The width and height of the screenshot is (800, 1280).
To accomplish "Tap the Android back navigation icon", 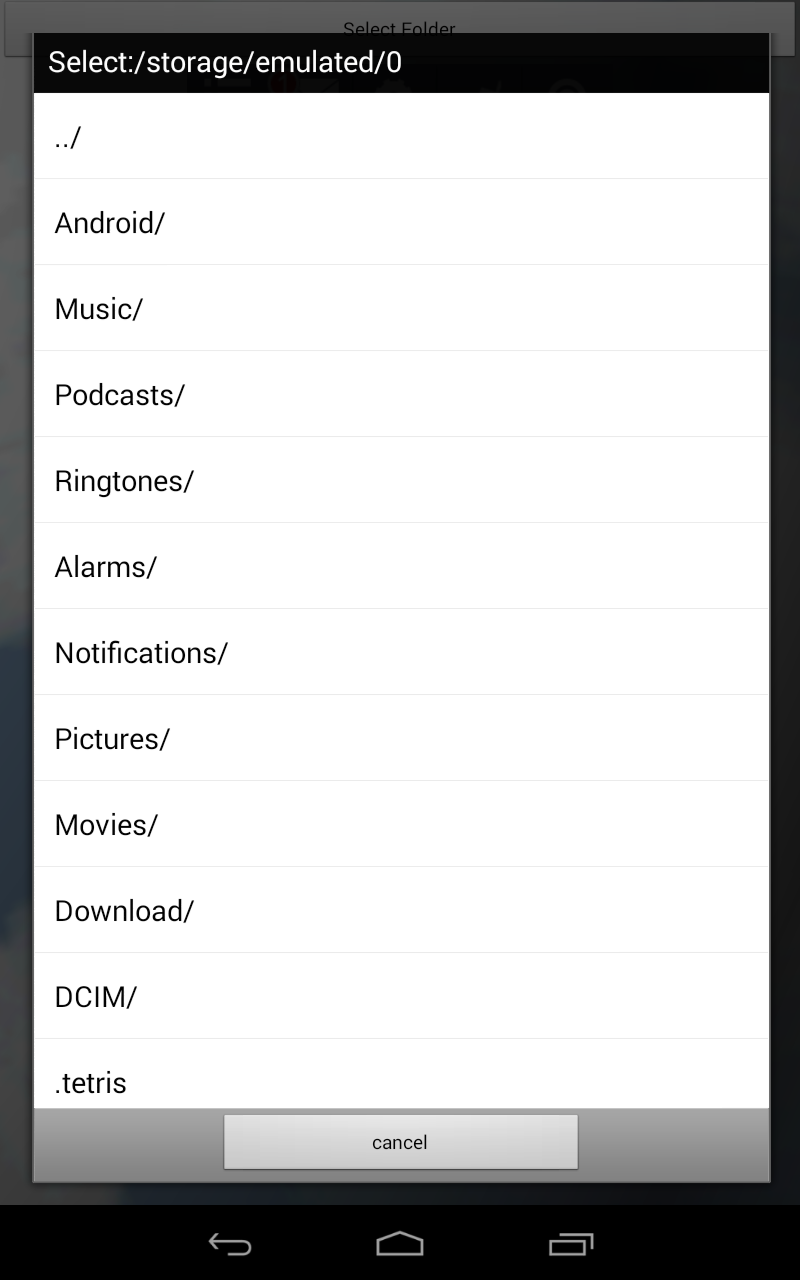I will tap(229, 1244).
